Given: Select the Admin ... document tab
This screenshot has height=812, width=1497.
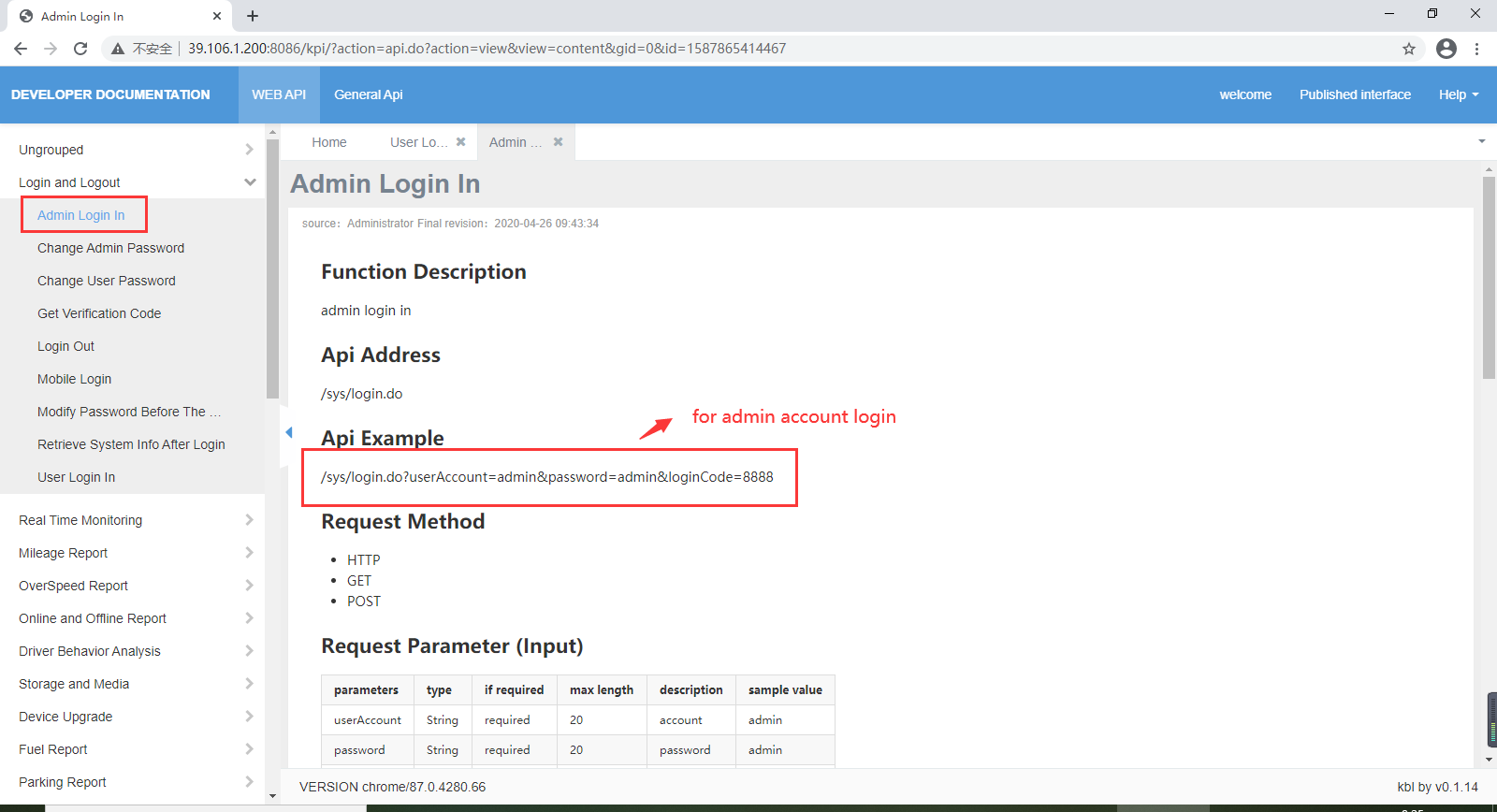Looking at the screenshot, I should pos(516,142).
